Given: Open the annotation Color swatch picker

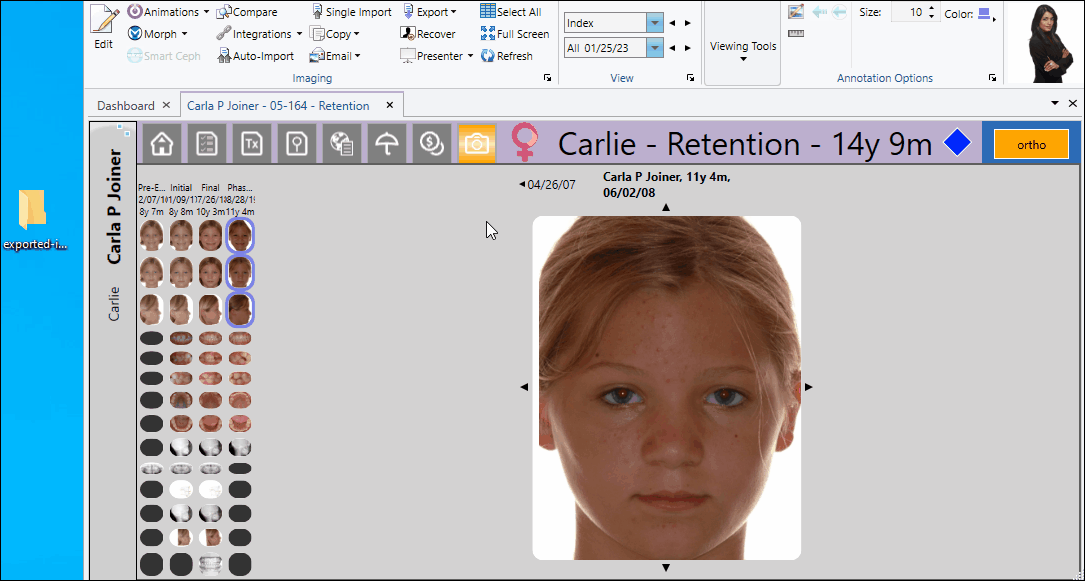Looking at the screenshot, I should pyautogui.click(x=985, y=13).
